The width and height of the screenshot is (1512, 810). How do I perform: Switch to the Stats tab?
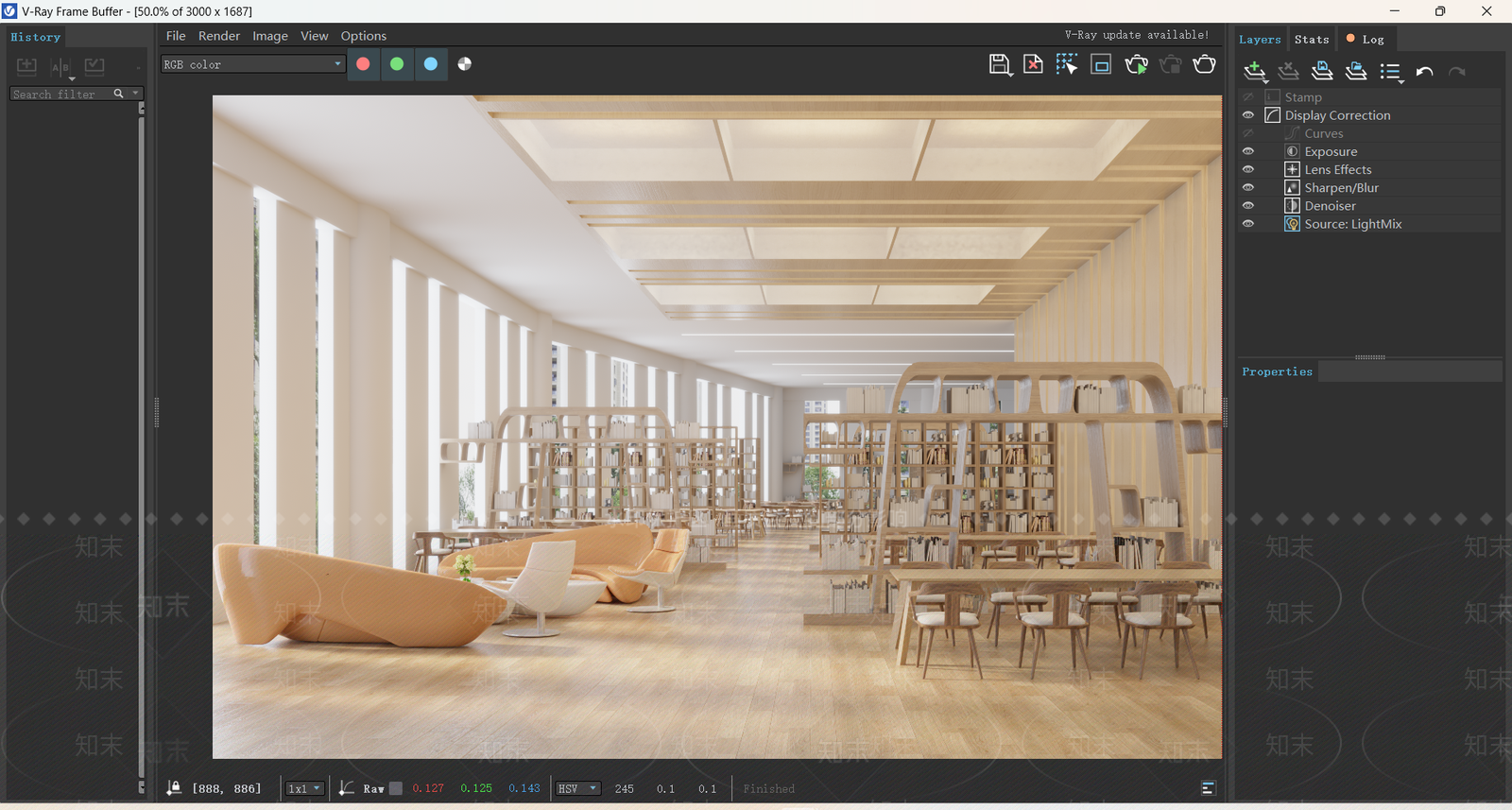tap(1312, 40)
